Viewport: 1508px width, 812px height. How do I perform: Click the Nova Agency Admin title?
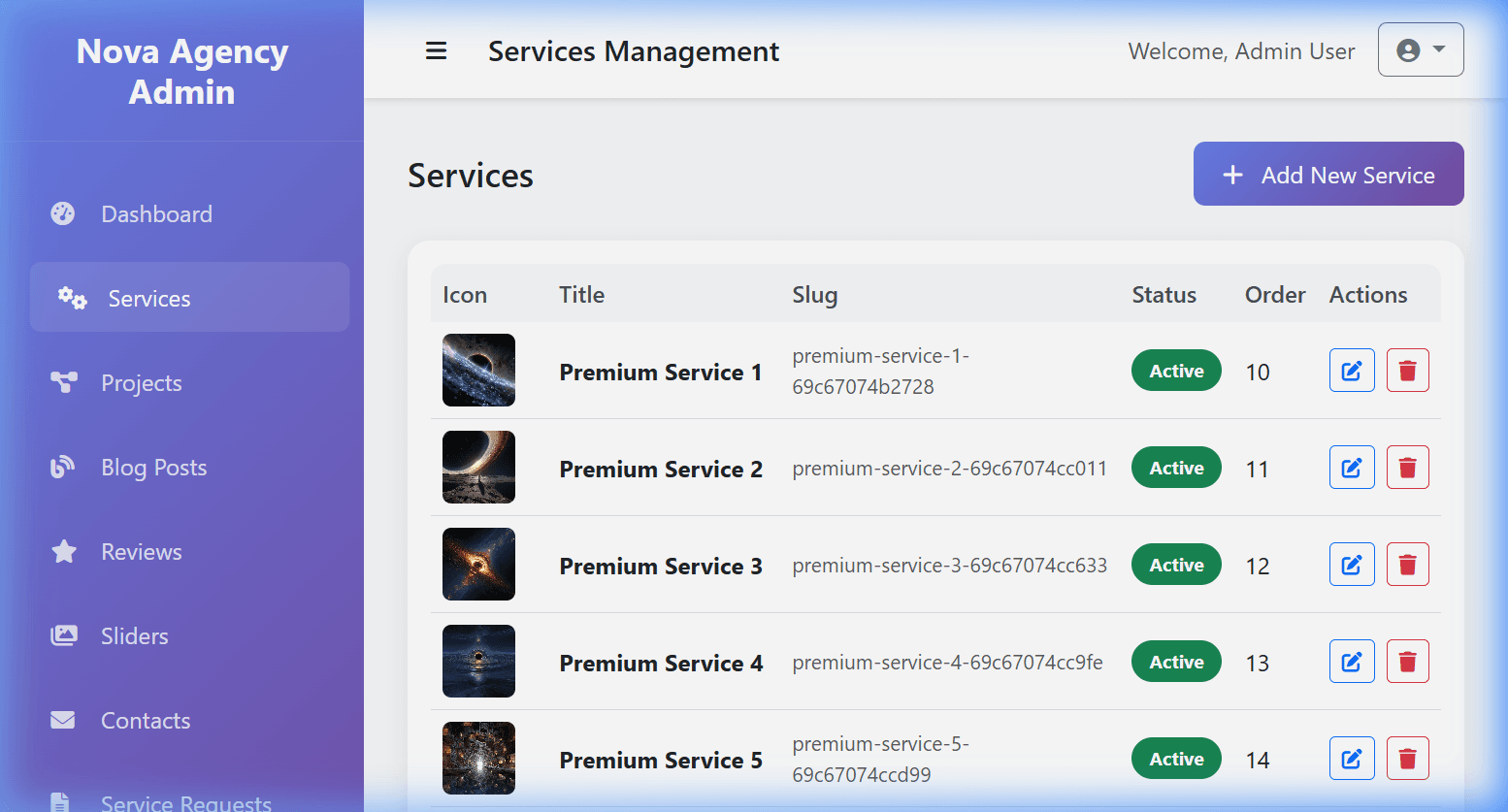pos(182,72)
